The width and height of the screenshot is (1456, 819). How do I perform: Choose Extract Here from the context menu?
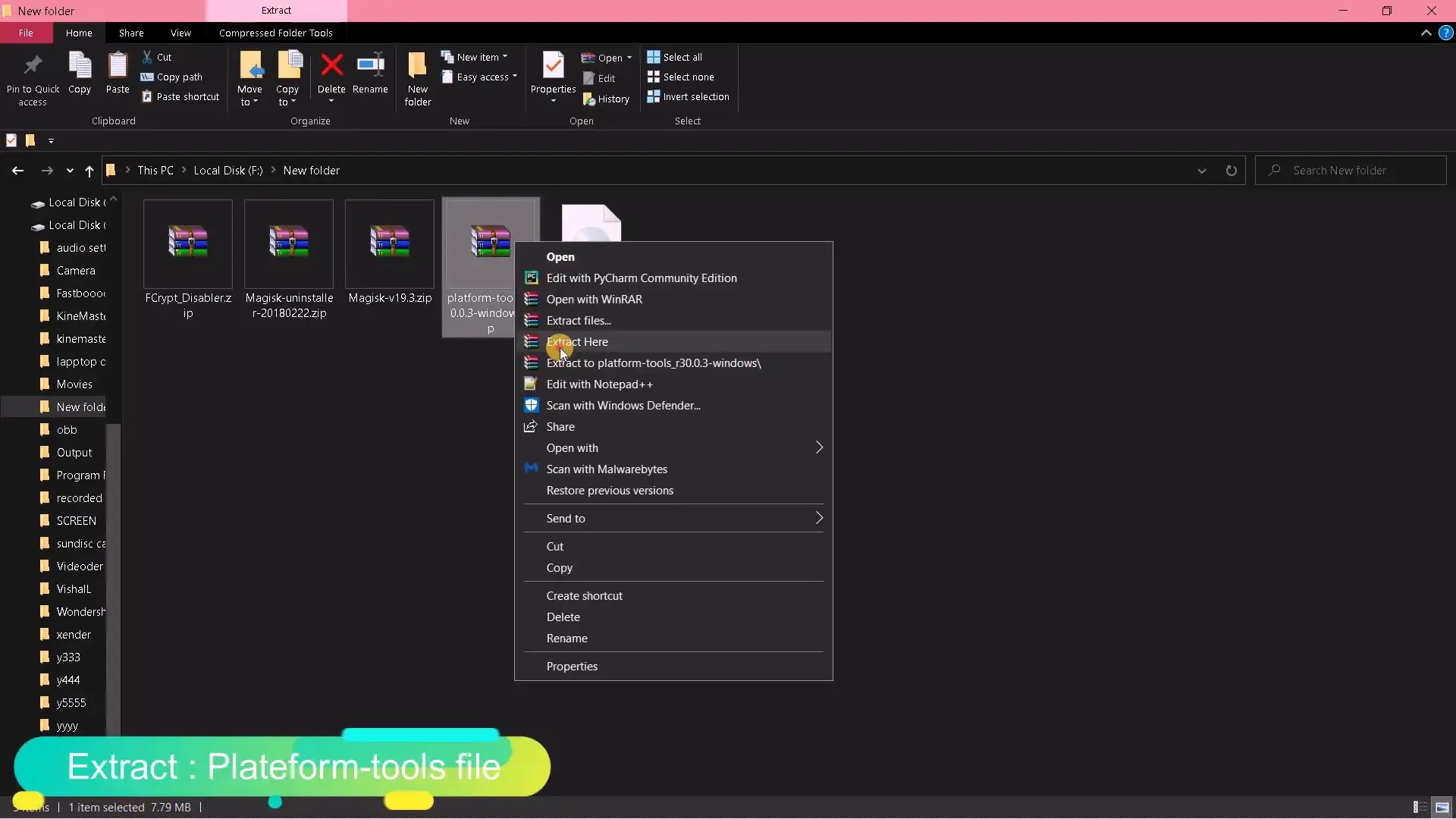click(x=577, y=342)
